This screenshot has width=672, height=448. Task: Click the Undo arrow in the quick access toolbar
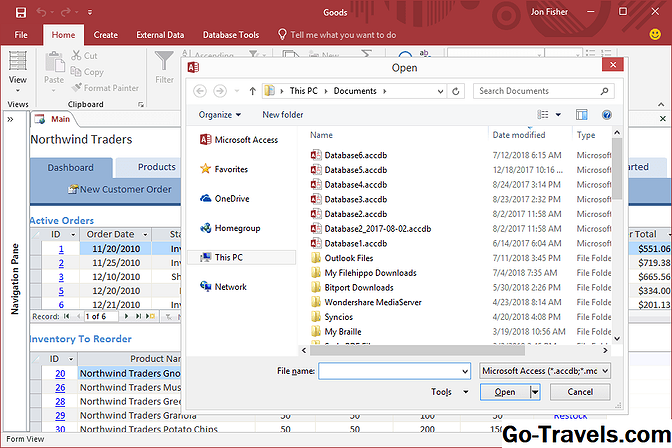41,12
